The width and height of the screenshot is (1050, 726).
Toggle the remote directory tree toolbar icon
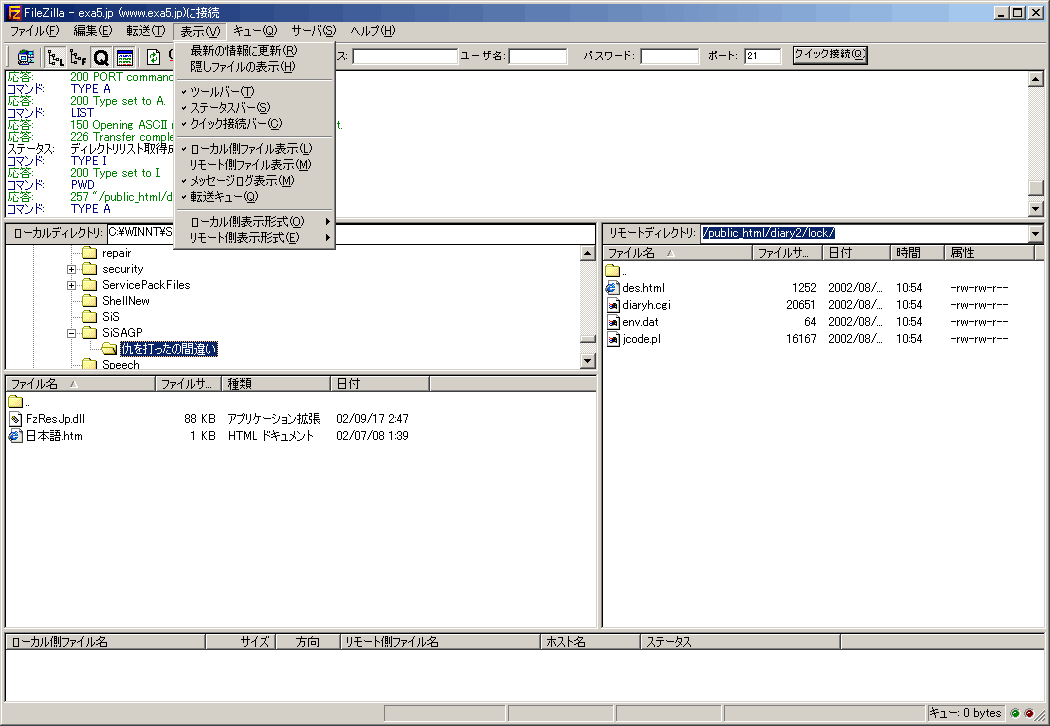point(78,57)
